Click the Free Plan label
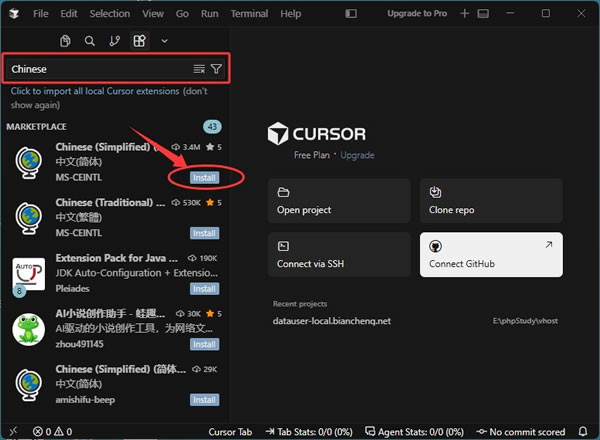Image resolution: width=600 pixels, height=440 pixels. 311,155
